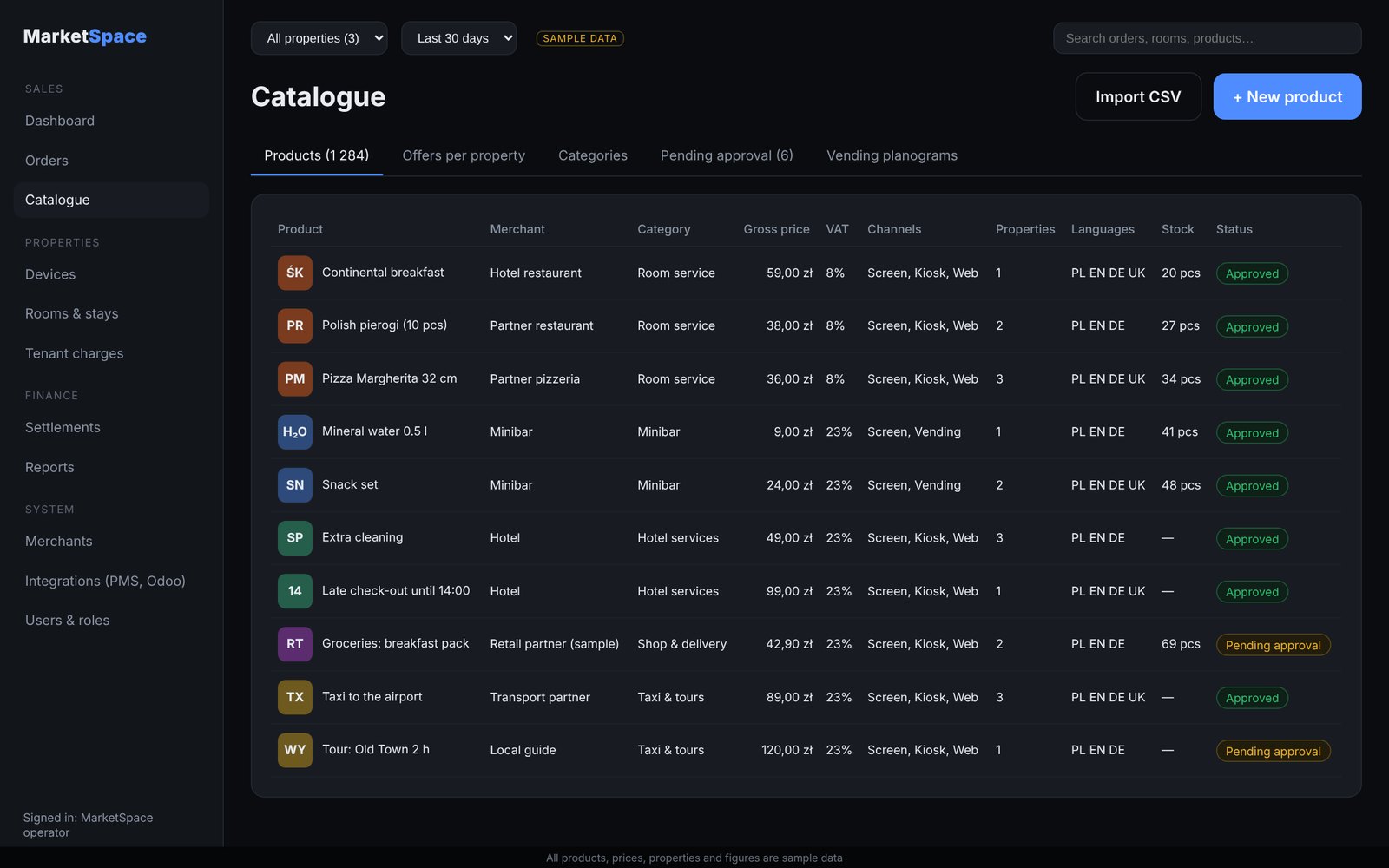Click the search orders, rooms, products field
Image resolution: width=1389 pixels, height=868 pixels.
point(1207,38)
